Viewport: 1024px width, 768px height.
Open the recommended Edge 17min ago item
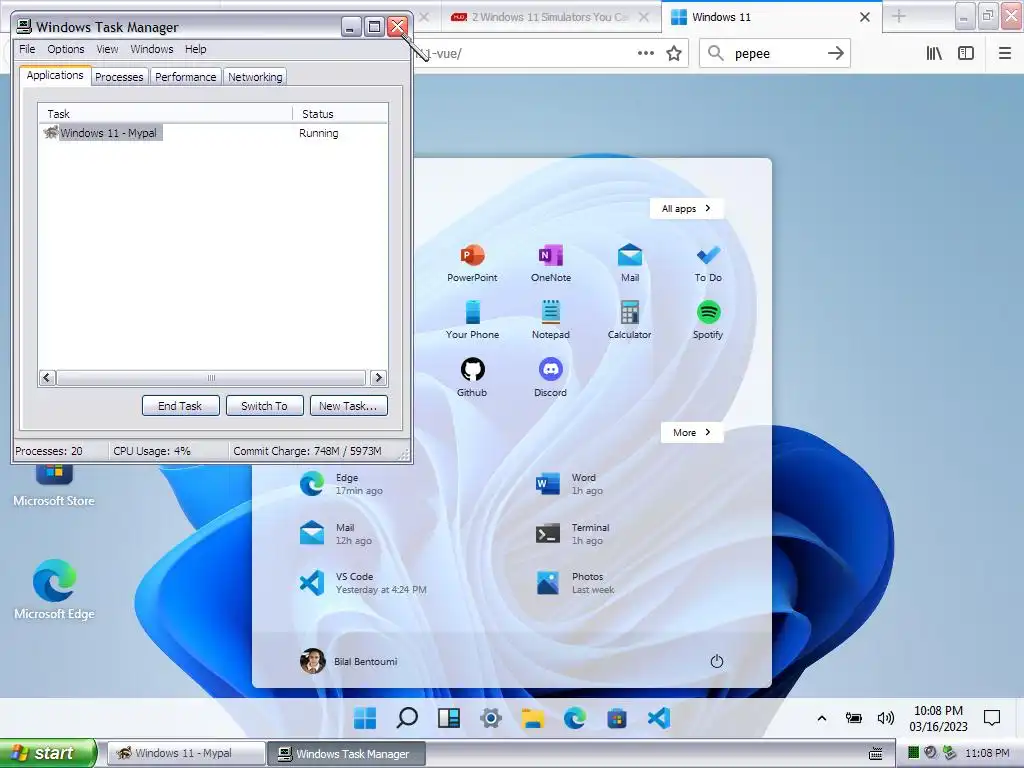click(342, 484)
